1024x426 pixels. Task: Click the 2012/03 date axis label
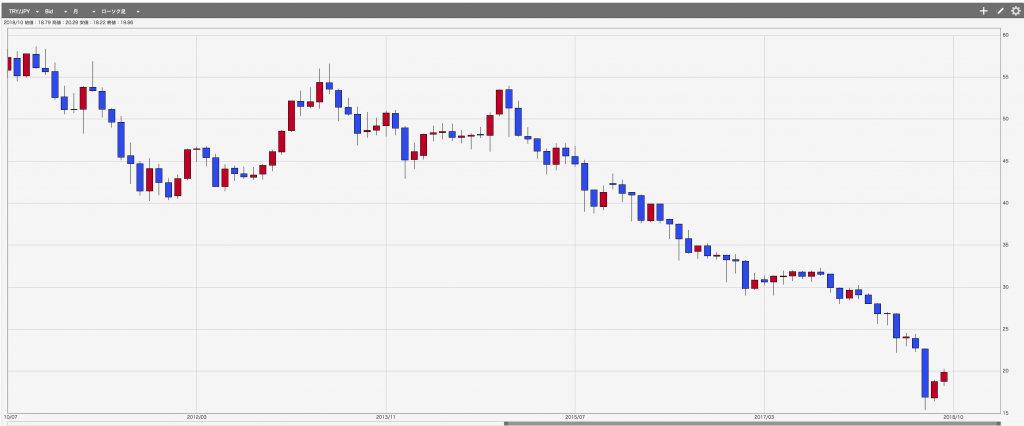(197, 416)
